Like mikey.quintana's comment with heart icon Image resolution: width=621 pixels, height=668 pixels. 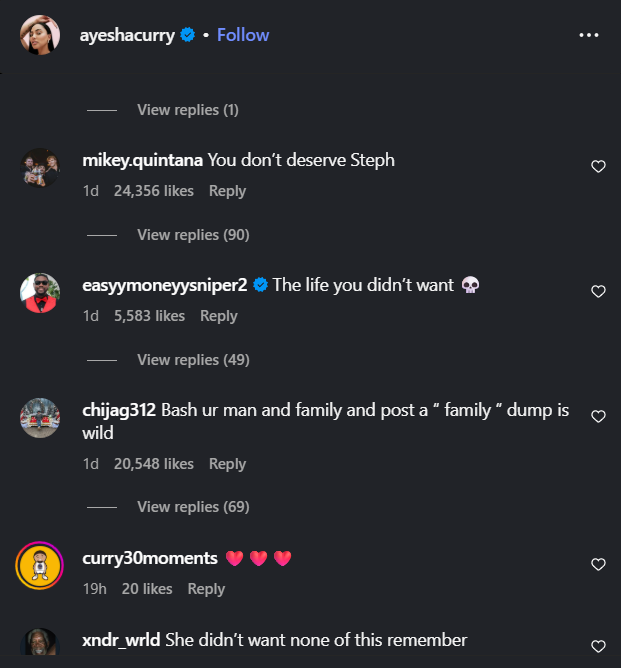tap(598, 167)
